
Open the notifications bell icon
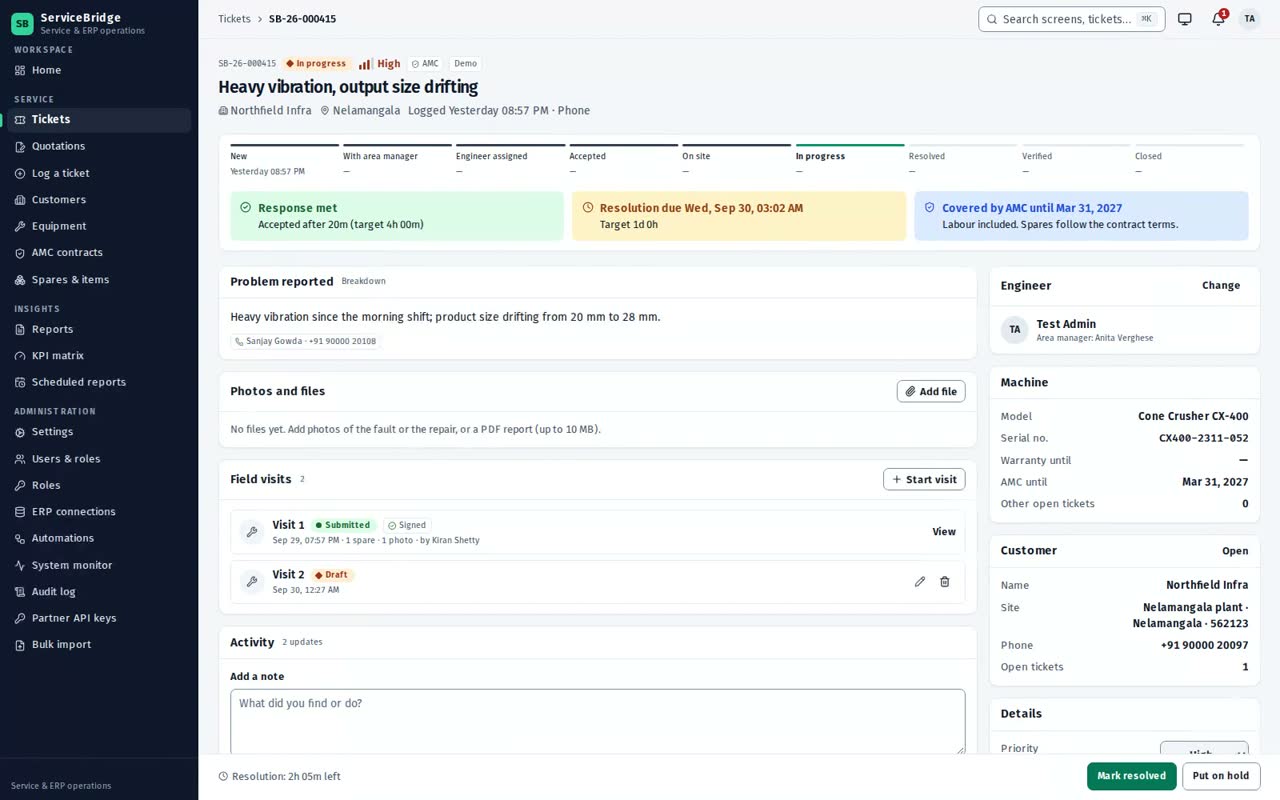point(1218,19)
